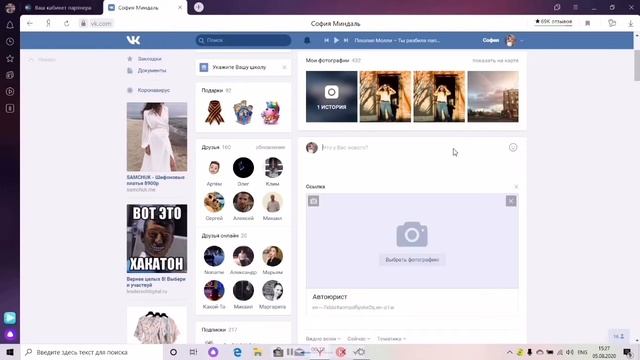
Task: Focus the Windows taskbar search box
Action: point(92,352)
